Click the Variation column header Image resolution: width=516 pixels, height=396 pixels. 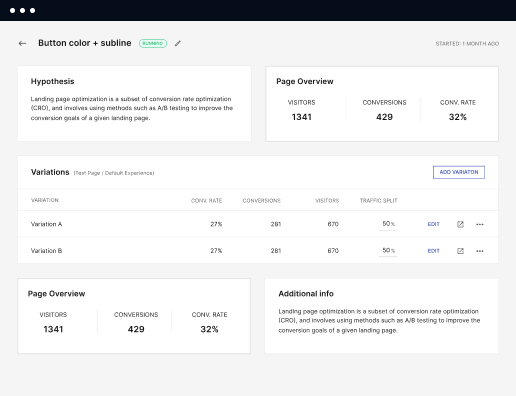point(45,200)
